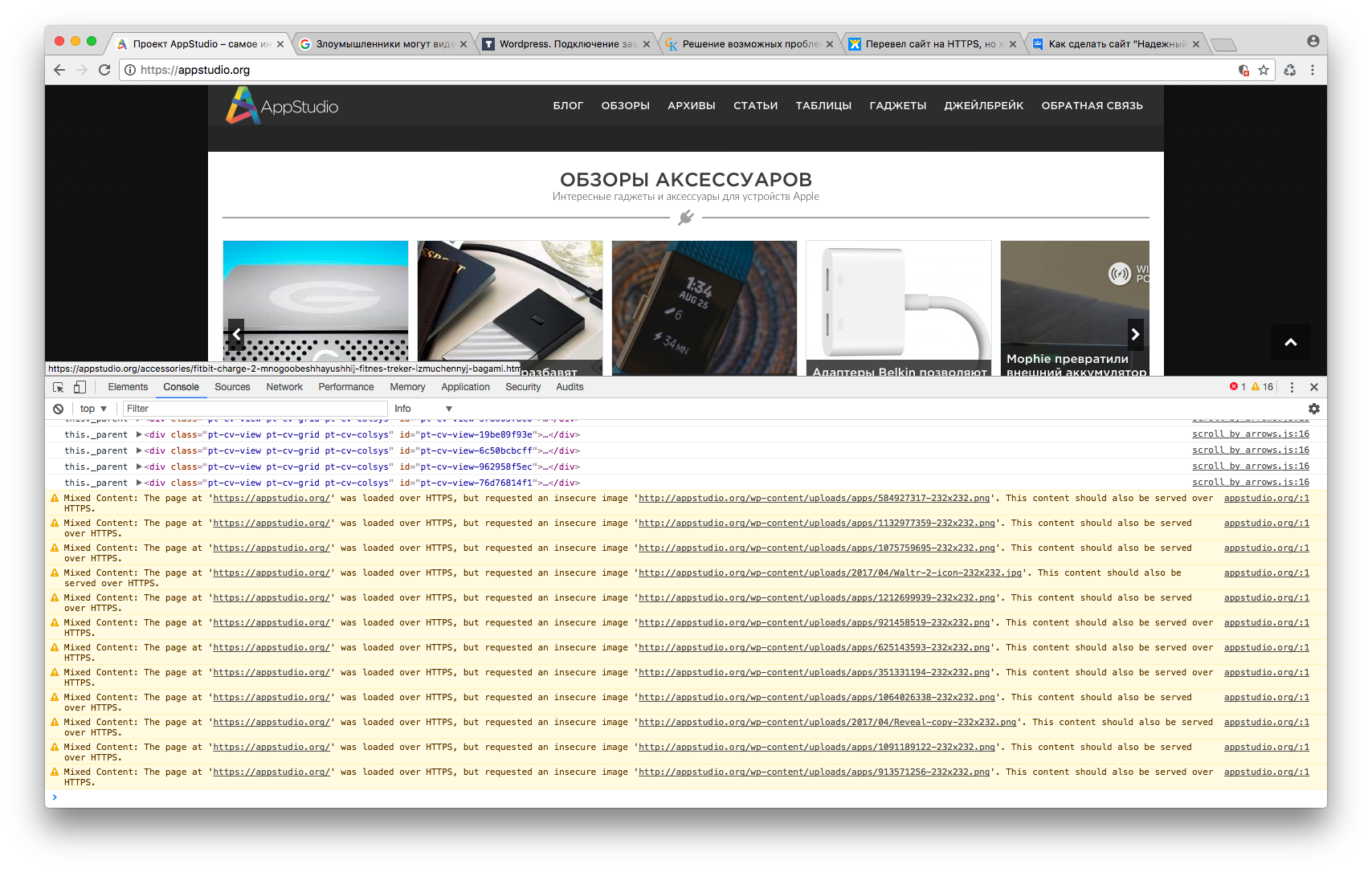Click the recycle extension icon in toolbar
1372x872 pixels.
tap(1290, 70)
